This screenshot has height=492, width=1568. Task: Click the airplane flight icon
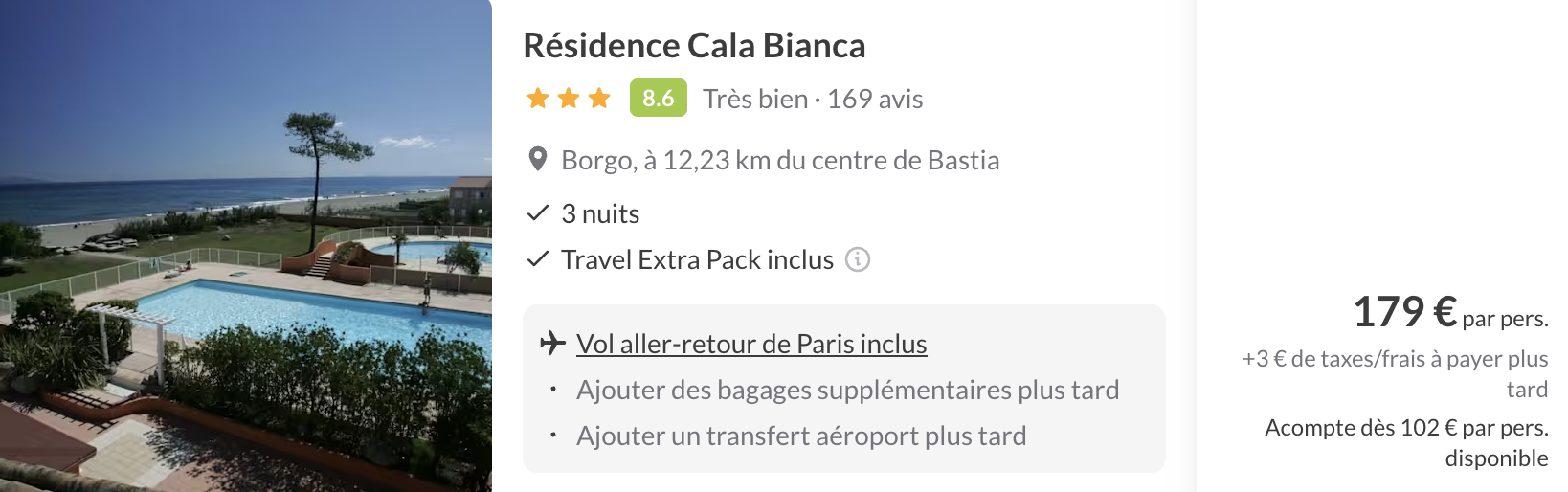552,343
